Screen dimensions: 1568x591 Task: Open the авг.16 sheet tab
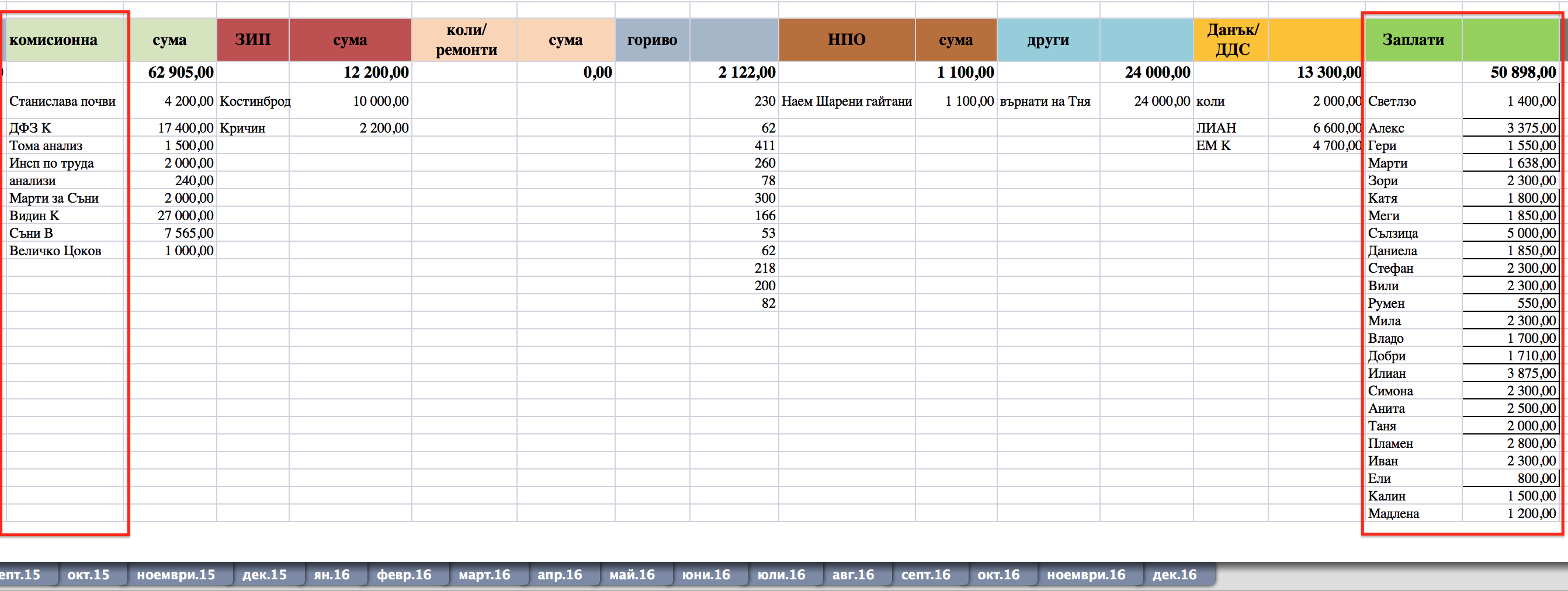click(853, 575)
